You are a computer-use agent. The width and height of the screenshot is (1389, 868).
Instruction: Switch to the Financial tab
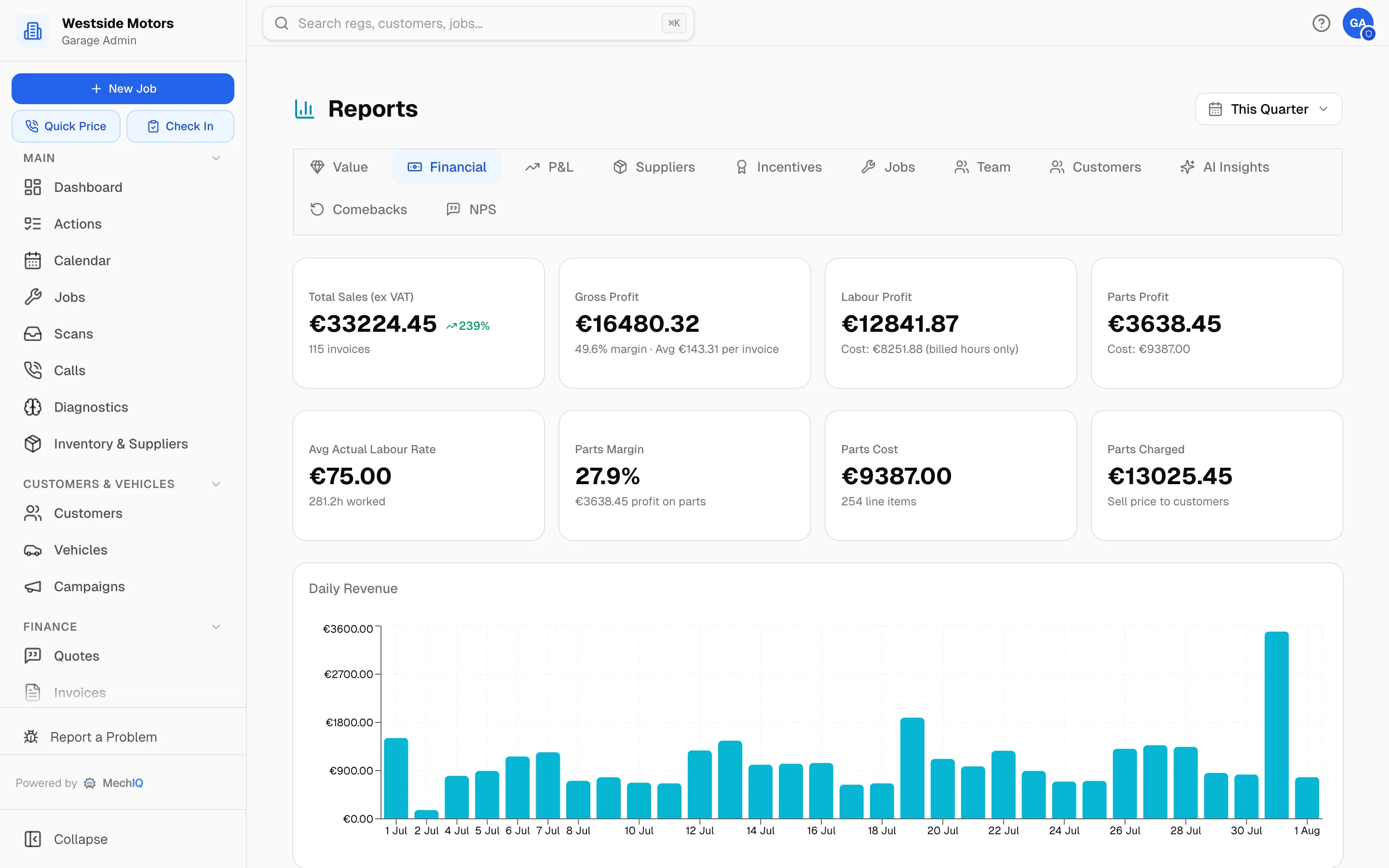447,167
